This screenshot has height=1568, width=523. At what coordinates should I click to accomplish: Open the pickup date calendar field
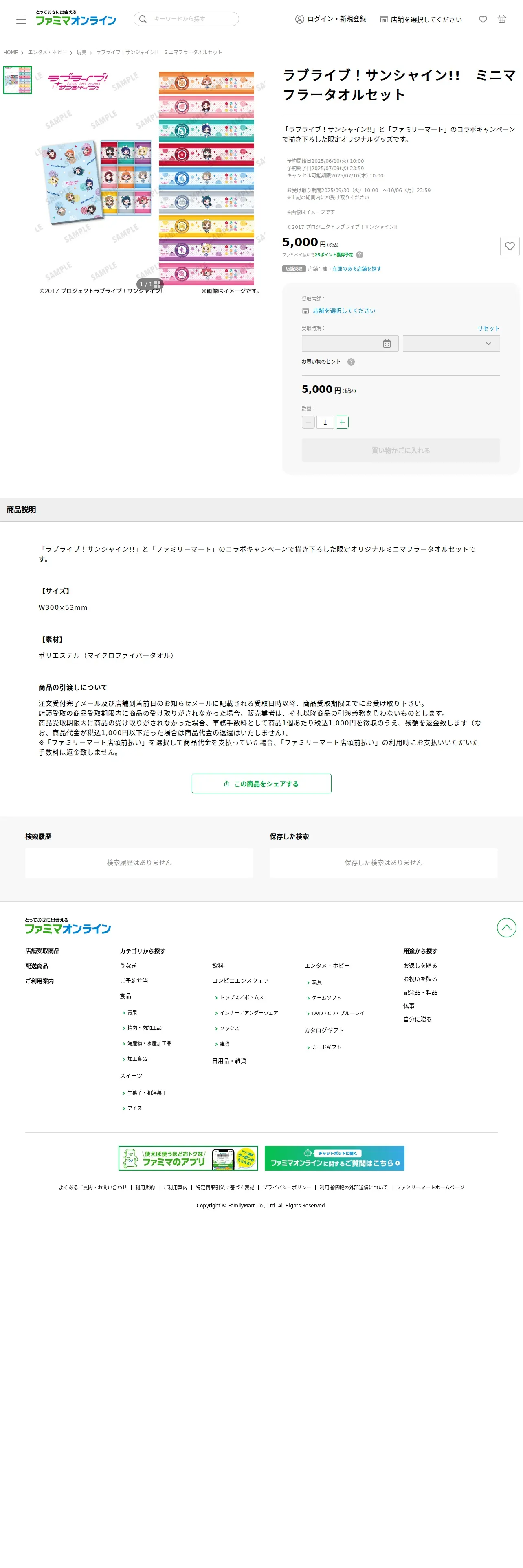pos(350,343)
